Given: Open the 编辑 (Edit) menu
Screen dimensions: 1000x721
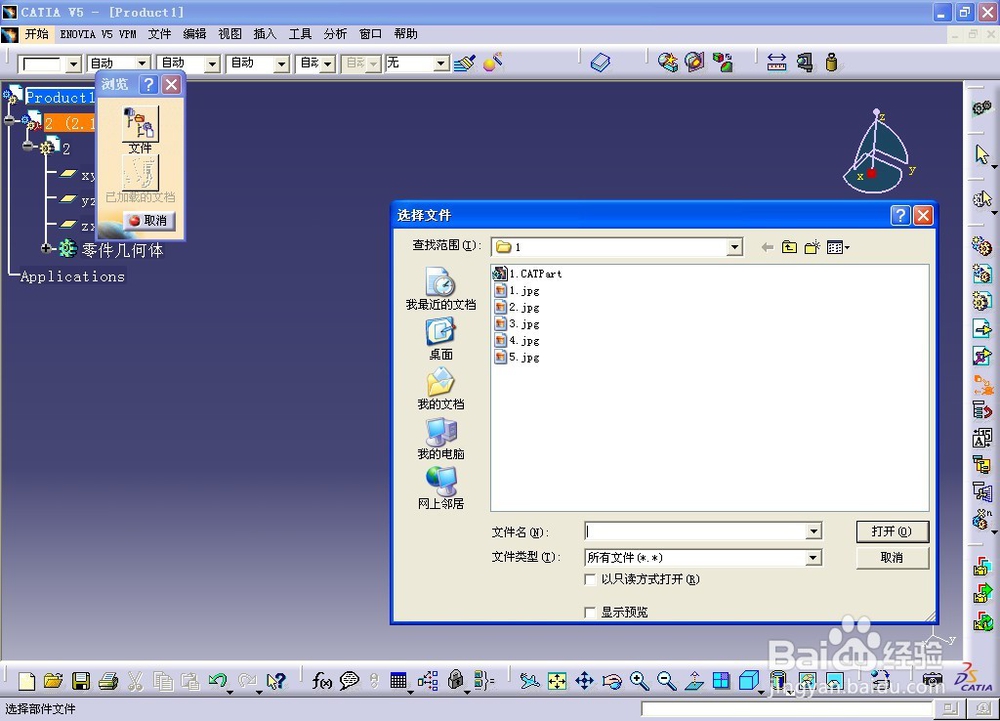Looking at the screenshot, I should 195,34.
